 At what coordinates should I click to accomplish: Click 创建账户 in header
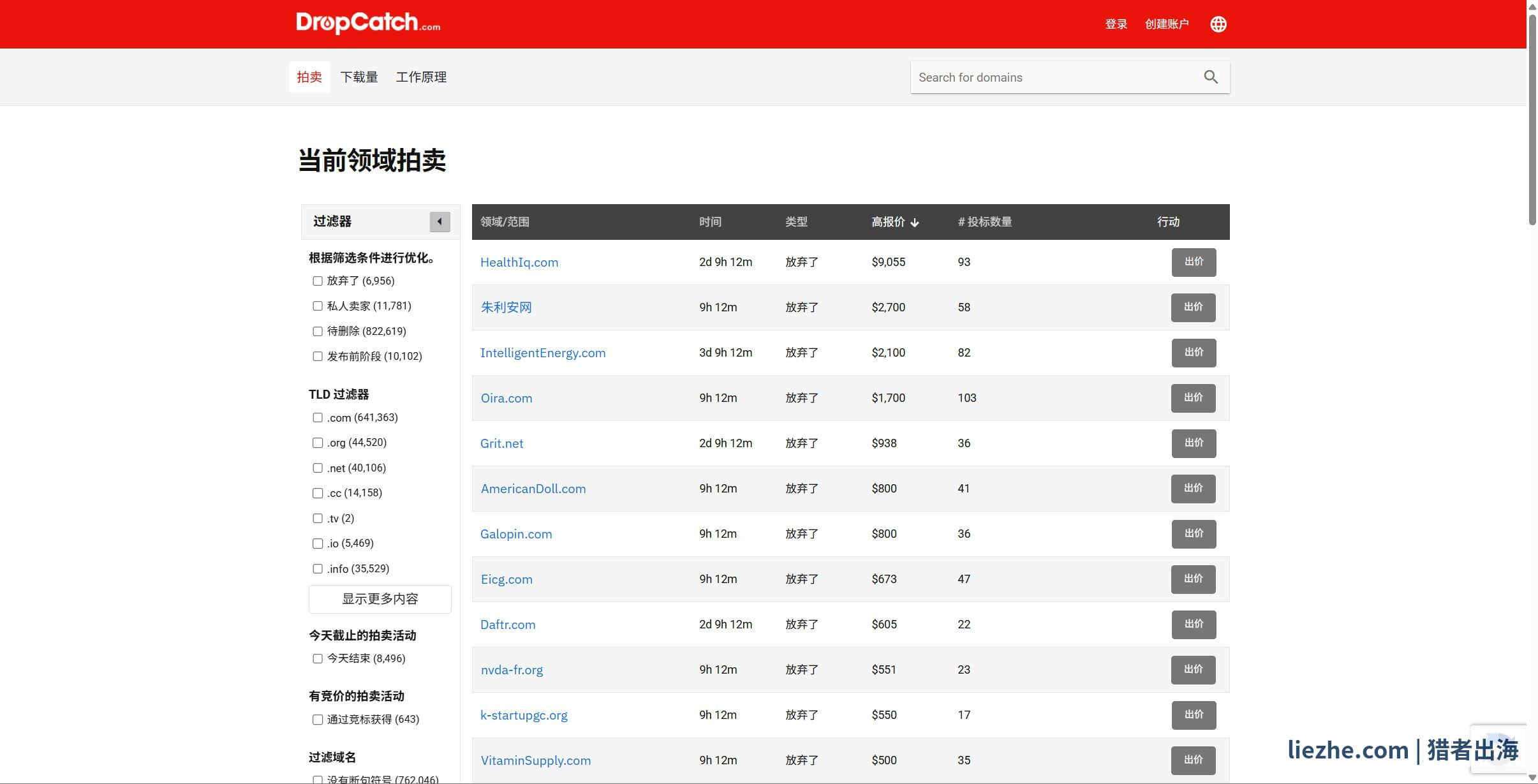pyautogui.click(x=1167, y=24)
